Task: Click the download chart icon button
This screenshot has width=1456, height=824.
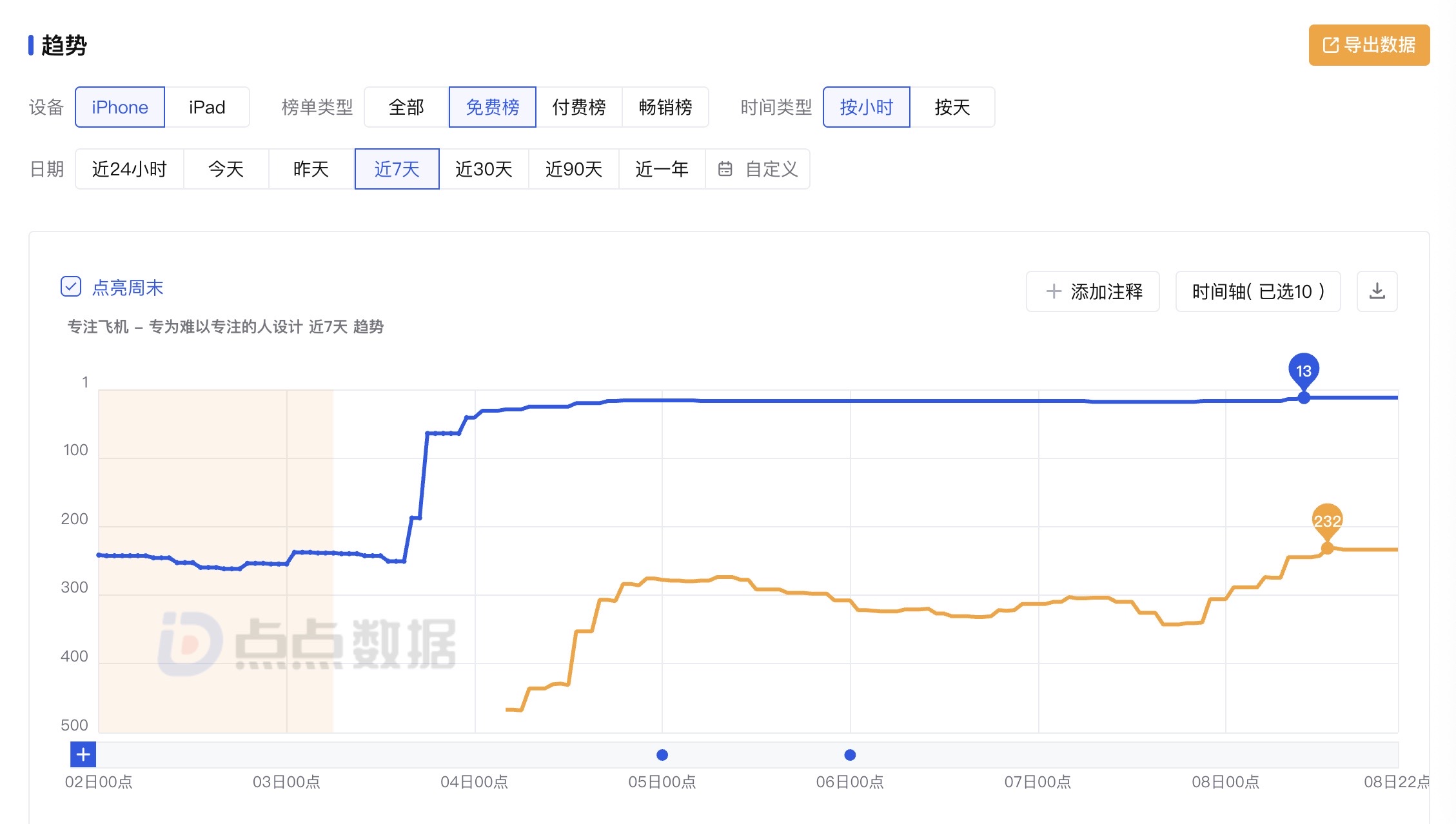Action: click(1377, 291)
